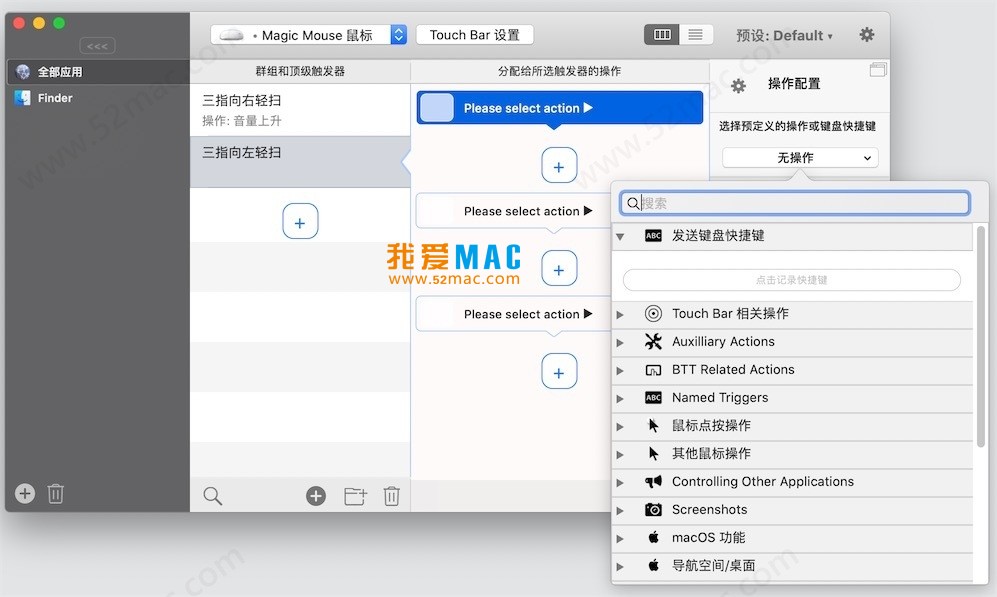
Task: Select Screenshots category label
Action: [x=709, y=509]
